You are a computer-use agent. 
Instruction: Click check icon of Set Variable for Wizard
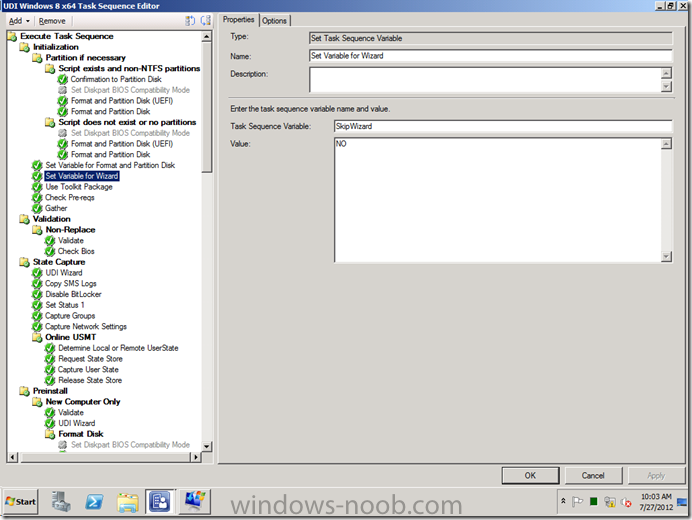click(x=37, y=176)
